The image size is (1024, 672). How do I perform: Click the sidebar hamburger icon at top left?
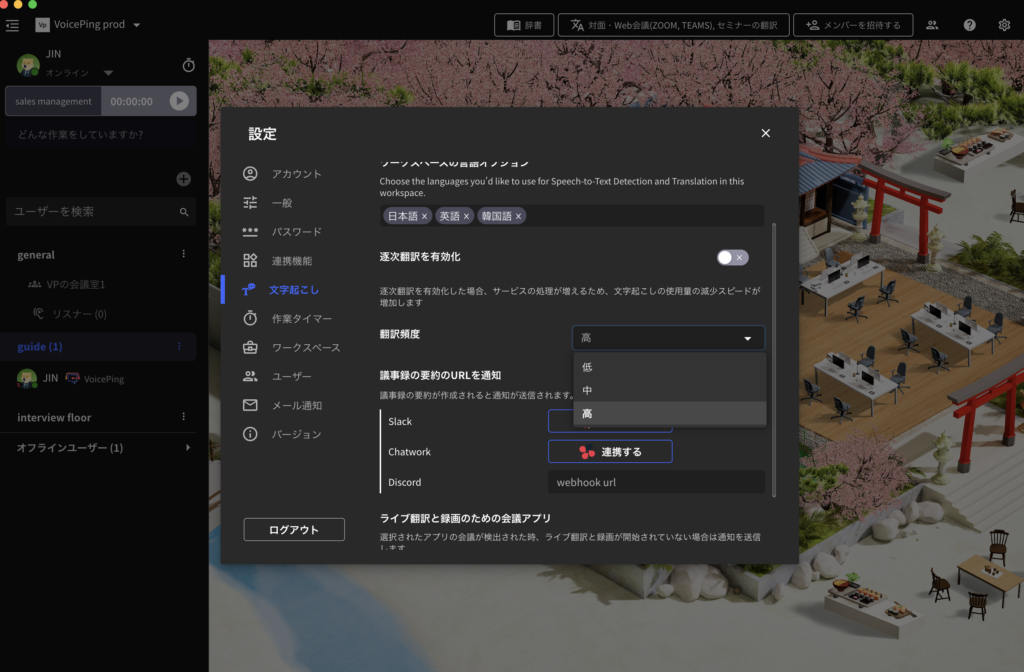click(x=12, y=25)
